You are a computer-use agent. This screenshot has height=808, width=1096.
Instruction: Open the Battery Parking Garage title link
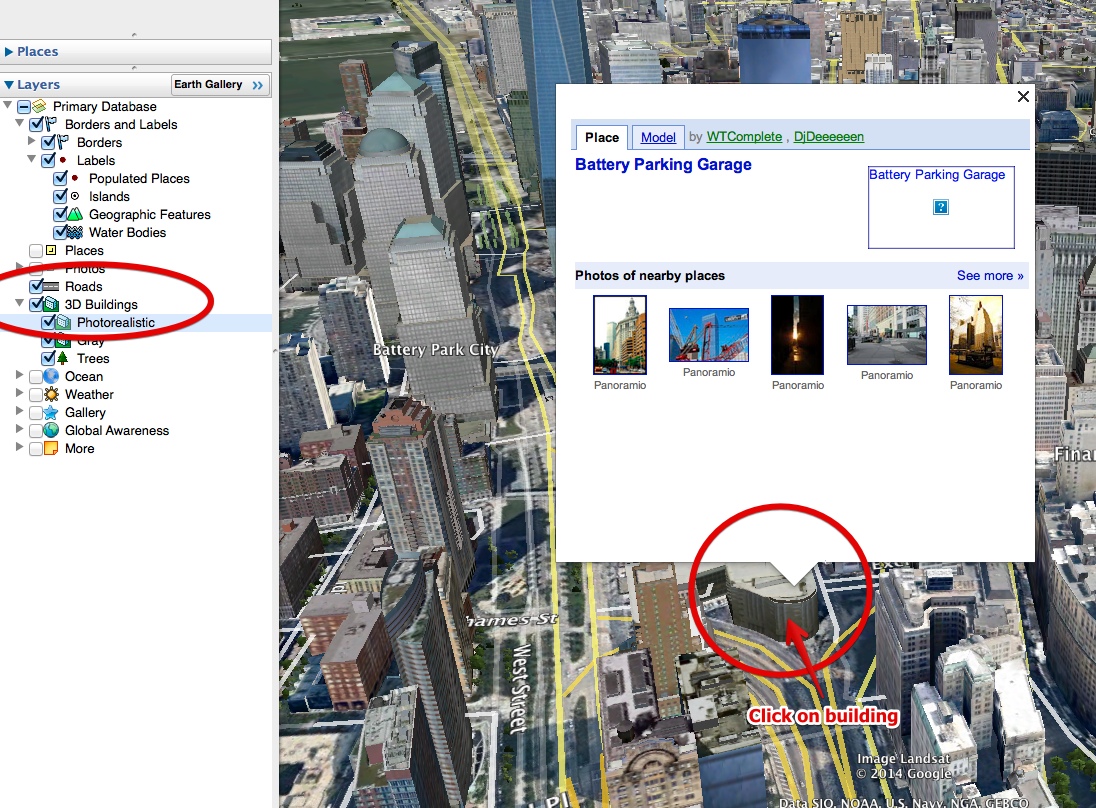tap(663, 165)
